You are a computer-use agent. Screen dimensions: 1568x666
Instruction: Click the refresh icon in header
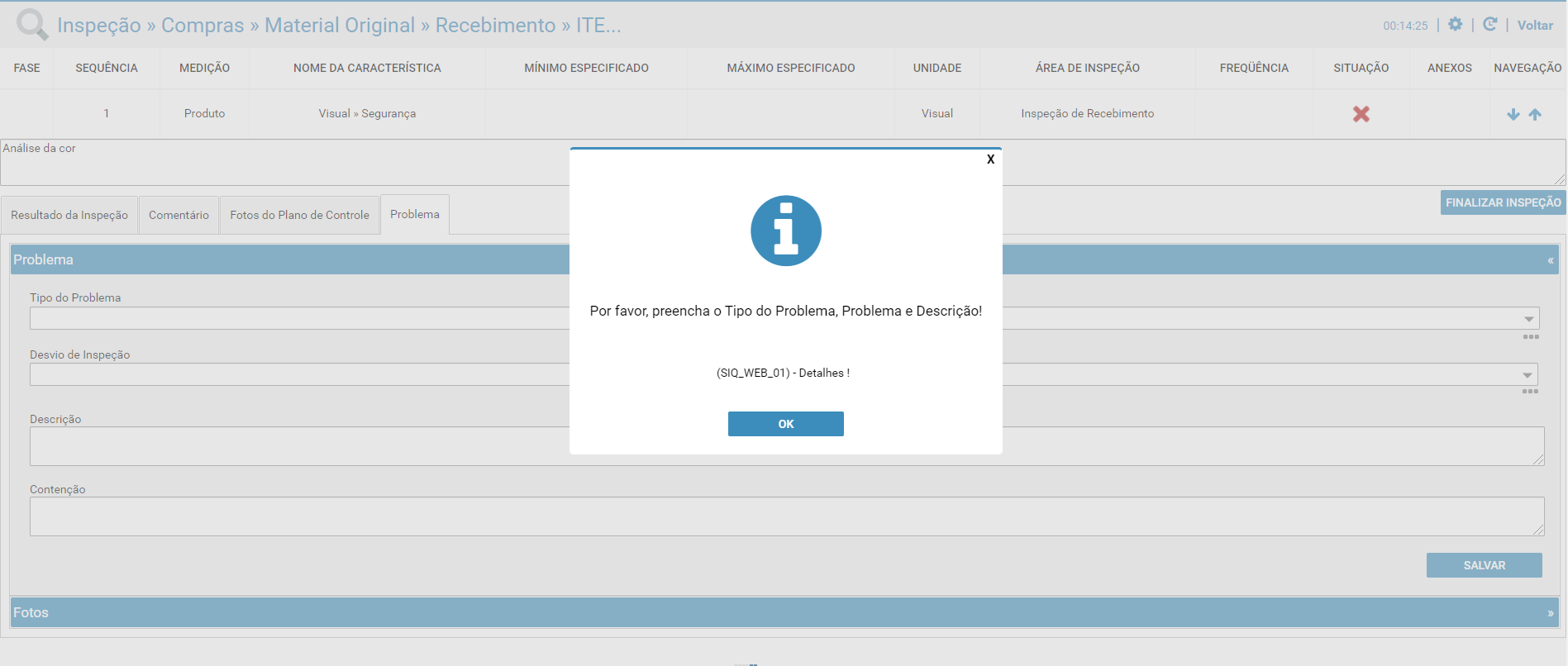pyautogui.click(x=1490, y=25)
